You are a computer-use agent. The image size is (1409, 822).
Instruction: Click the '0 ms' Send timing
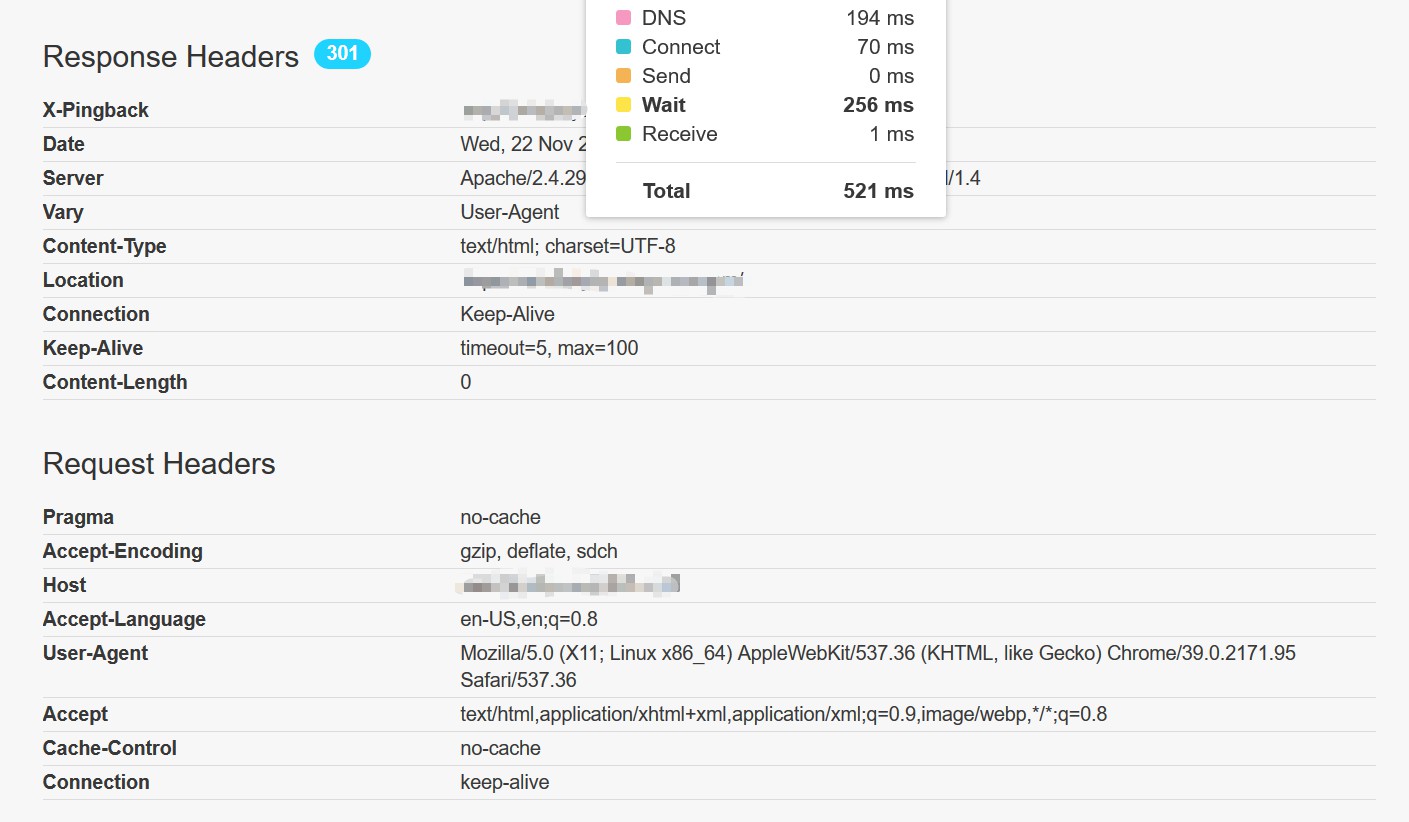[x=892, y=76]
